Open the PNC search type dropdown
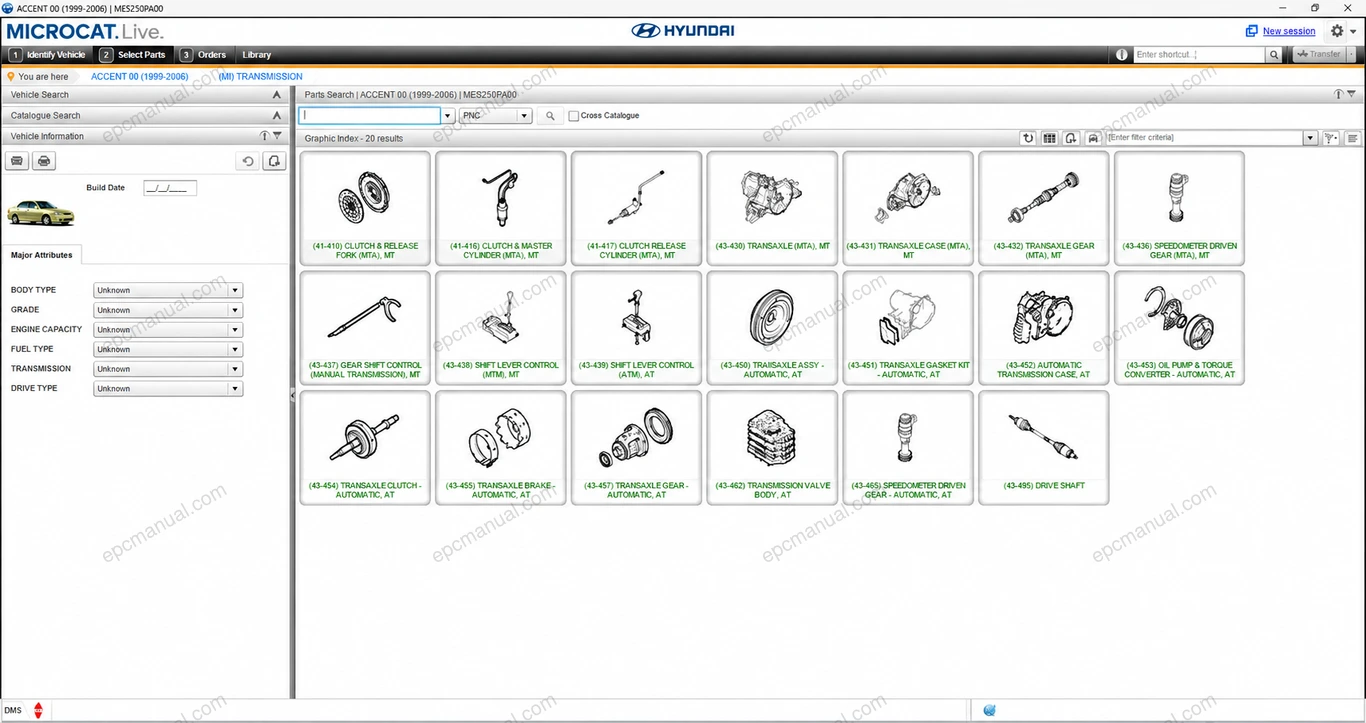This screenshot has width=1366, height=723. click(x=495, y=116)
